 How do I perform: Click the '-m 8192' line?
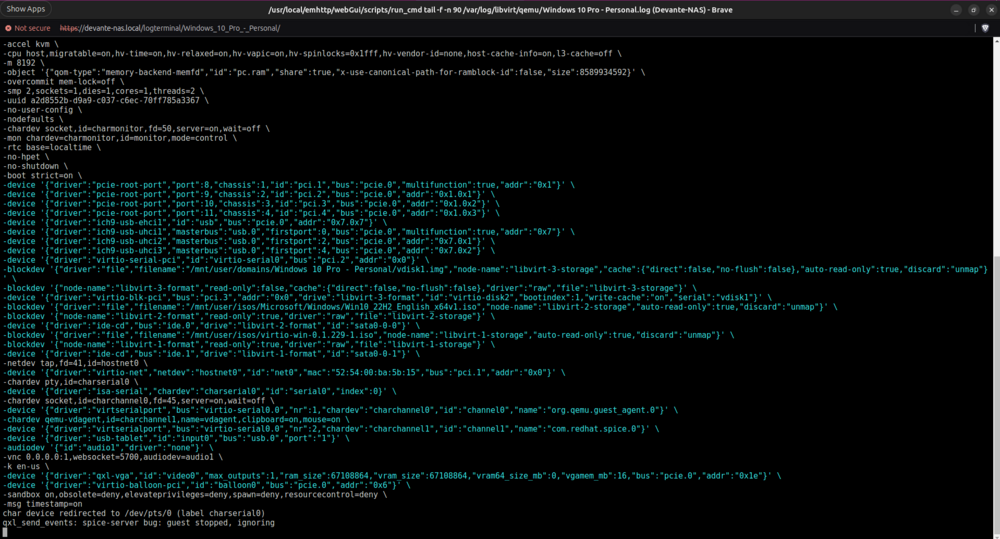[24, 63]
